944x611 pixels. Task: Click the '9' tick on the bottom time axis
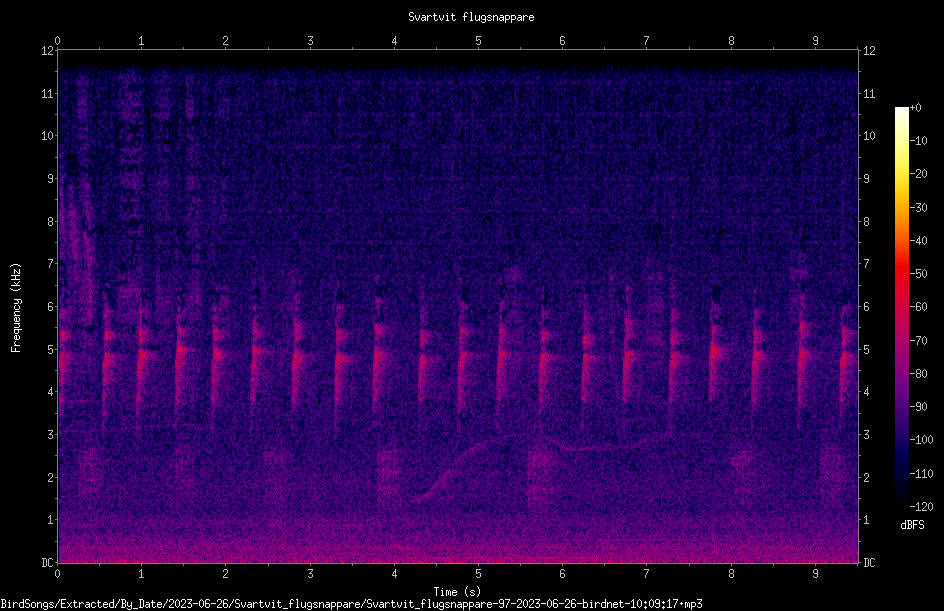coord(815,574)
